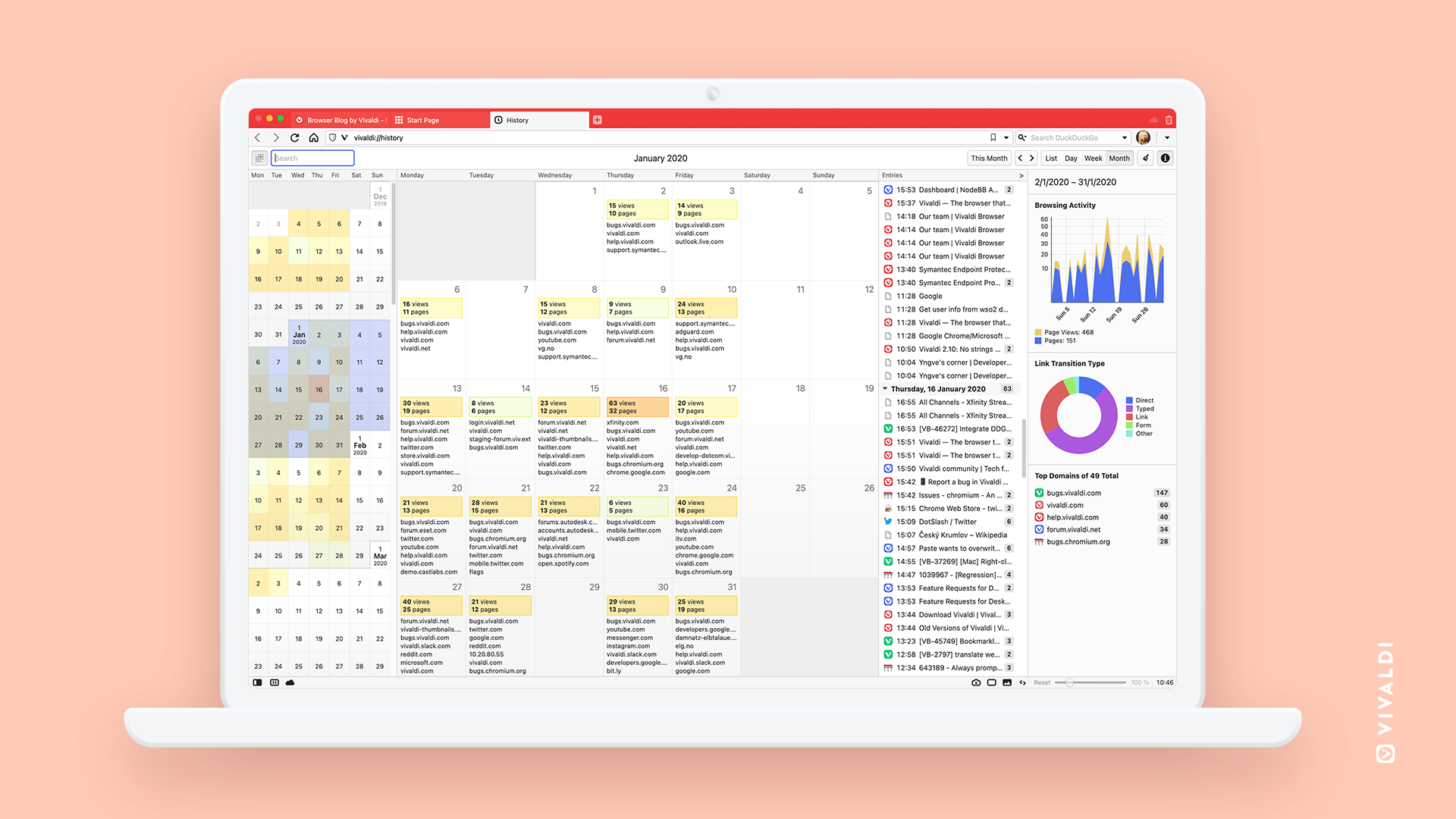Image resolution: width=1456 pixels, height=819 pixels.
Task: Select the This Month dropdown filter
Action: [x=989, y=158]
